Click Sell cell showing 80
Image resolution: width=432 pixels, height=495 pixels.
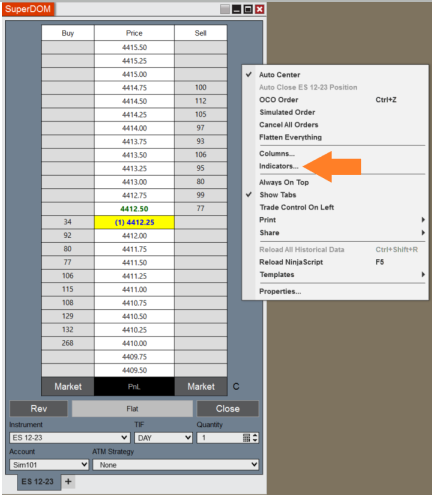(201, 182)
